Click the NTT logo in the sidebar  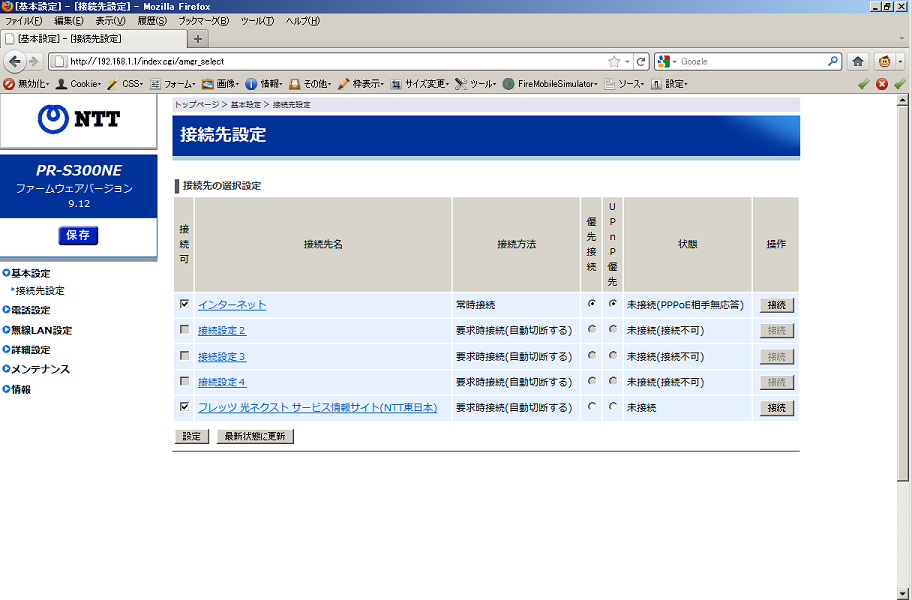click(79, 120)
